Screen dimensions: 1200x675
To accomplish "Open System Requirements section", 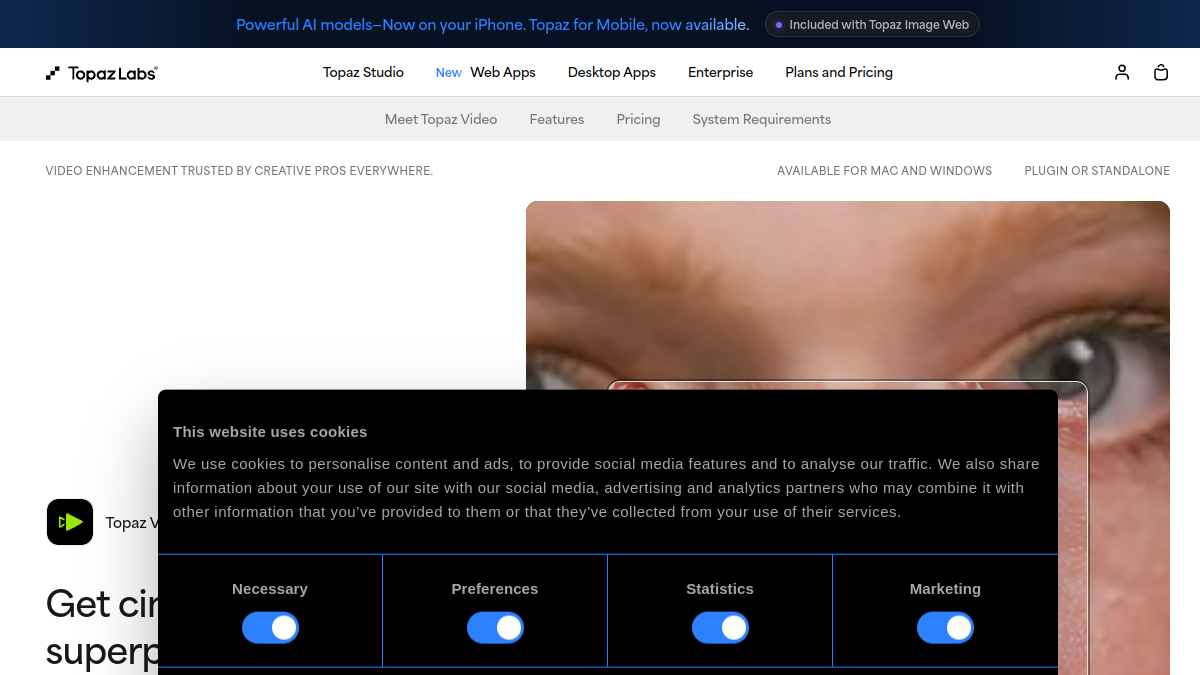I will click(x=762, y=119).
